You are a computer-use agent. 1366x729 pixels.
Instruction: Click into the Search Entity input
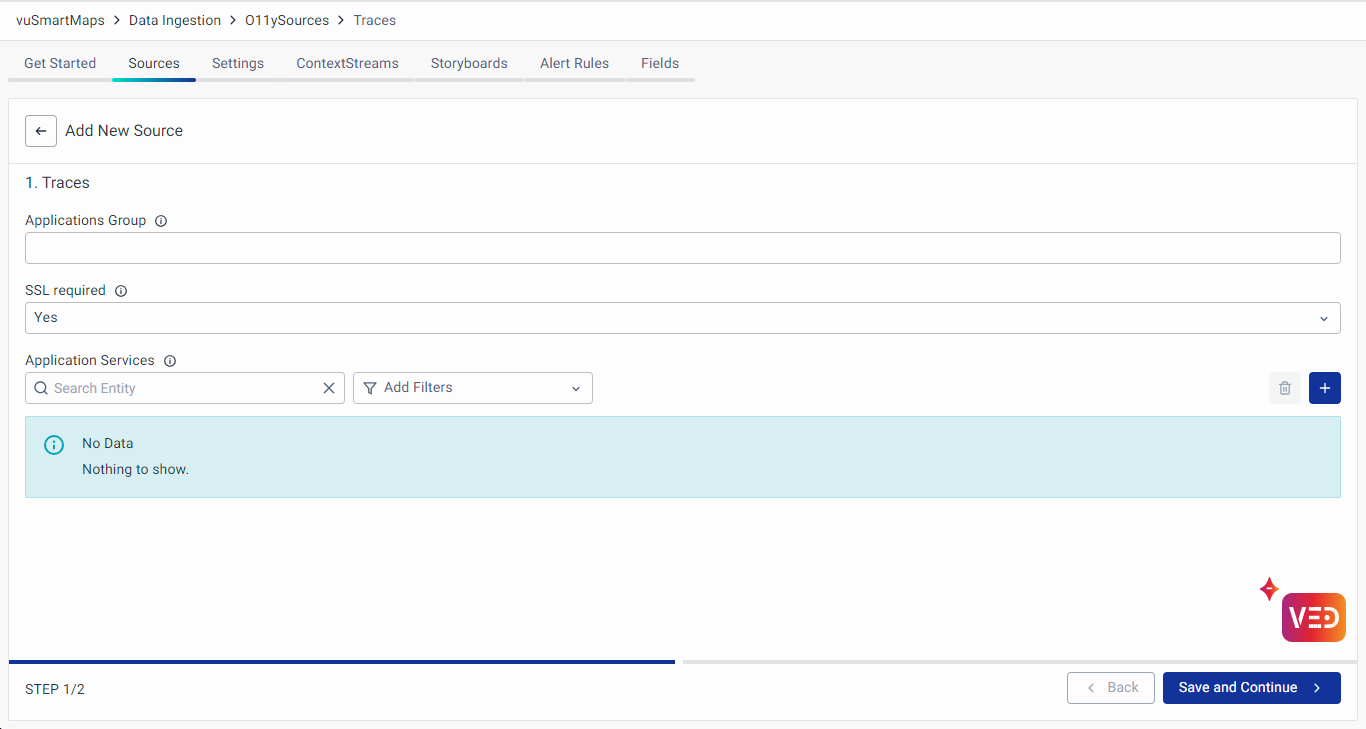tap(180, 388)
